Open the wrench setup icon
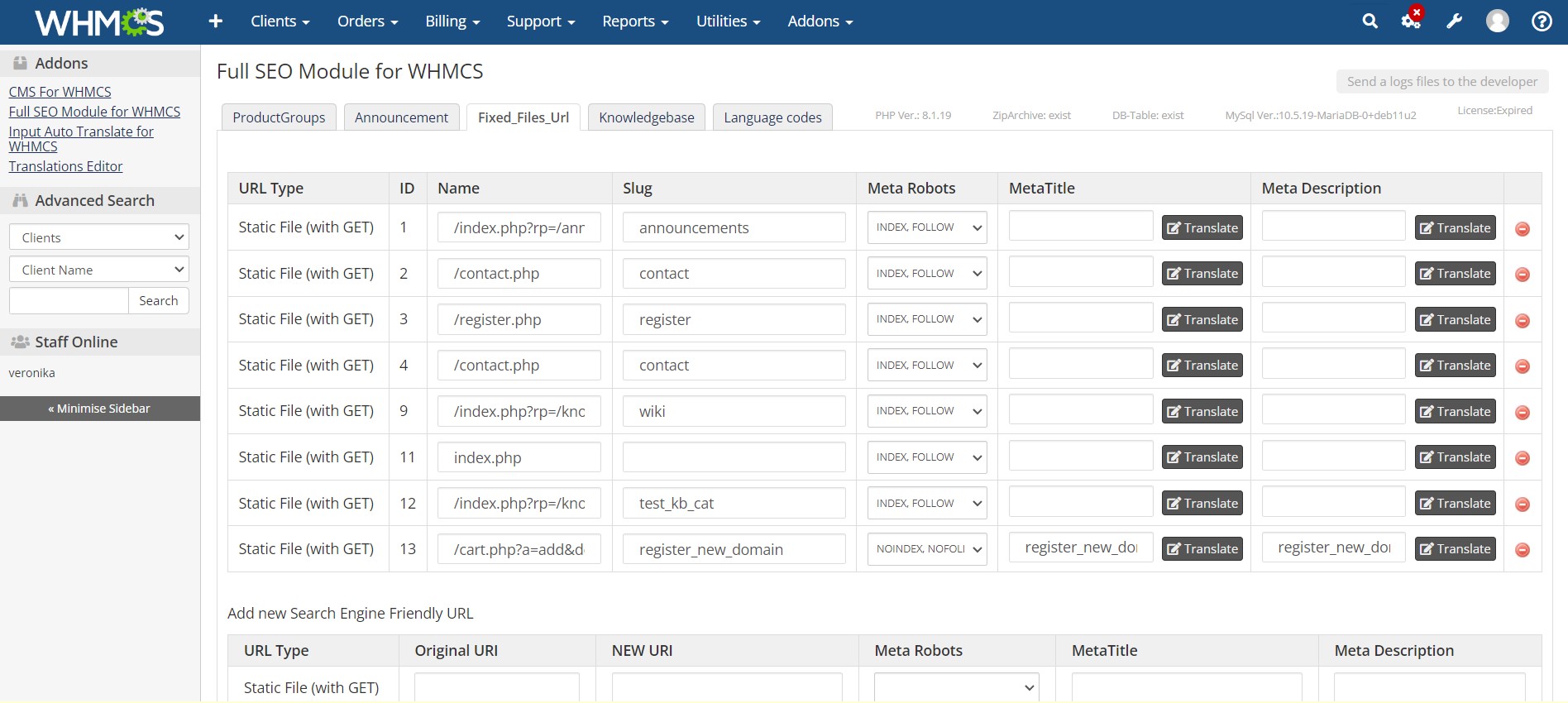The image size is (1568, 703). pyautogui.click(x=1454, y=22)
